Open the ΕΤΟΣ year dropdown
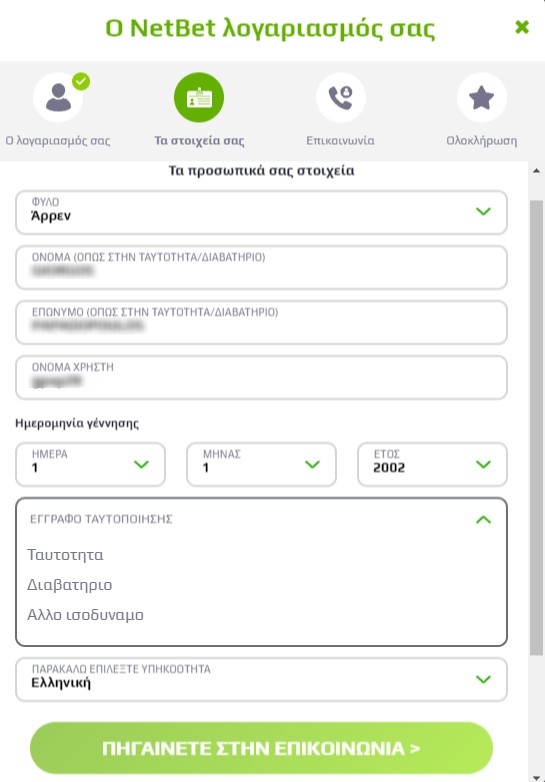Viewport: 545px width, 782px height. point(432,464)
